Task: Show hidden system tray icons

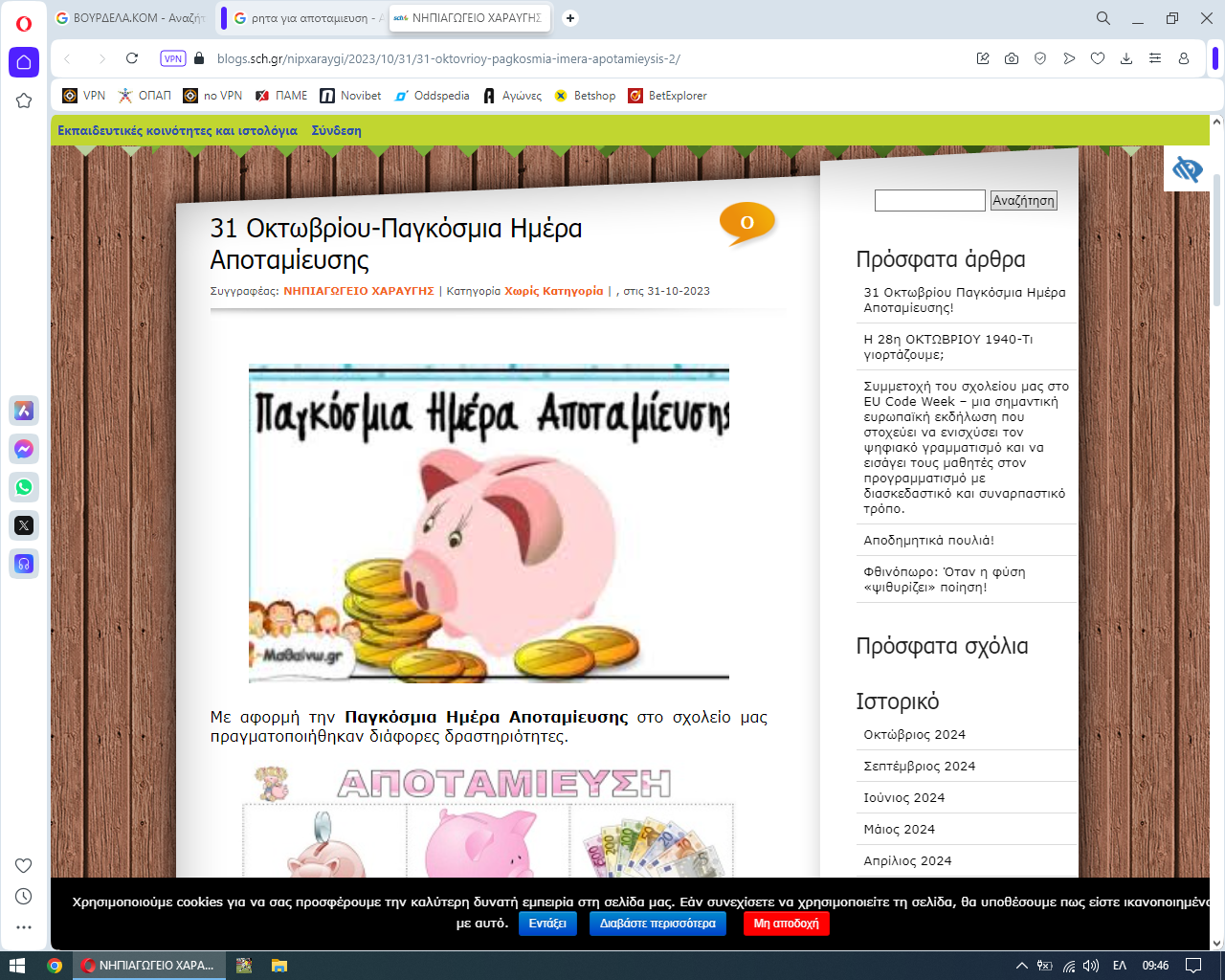Action: pos(1021,966)
